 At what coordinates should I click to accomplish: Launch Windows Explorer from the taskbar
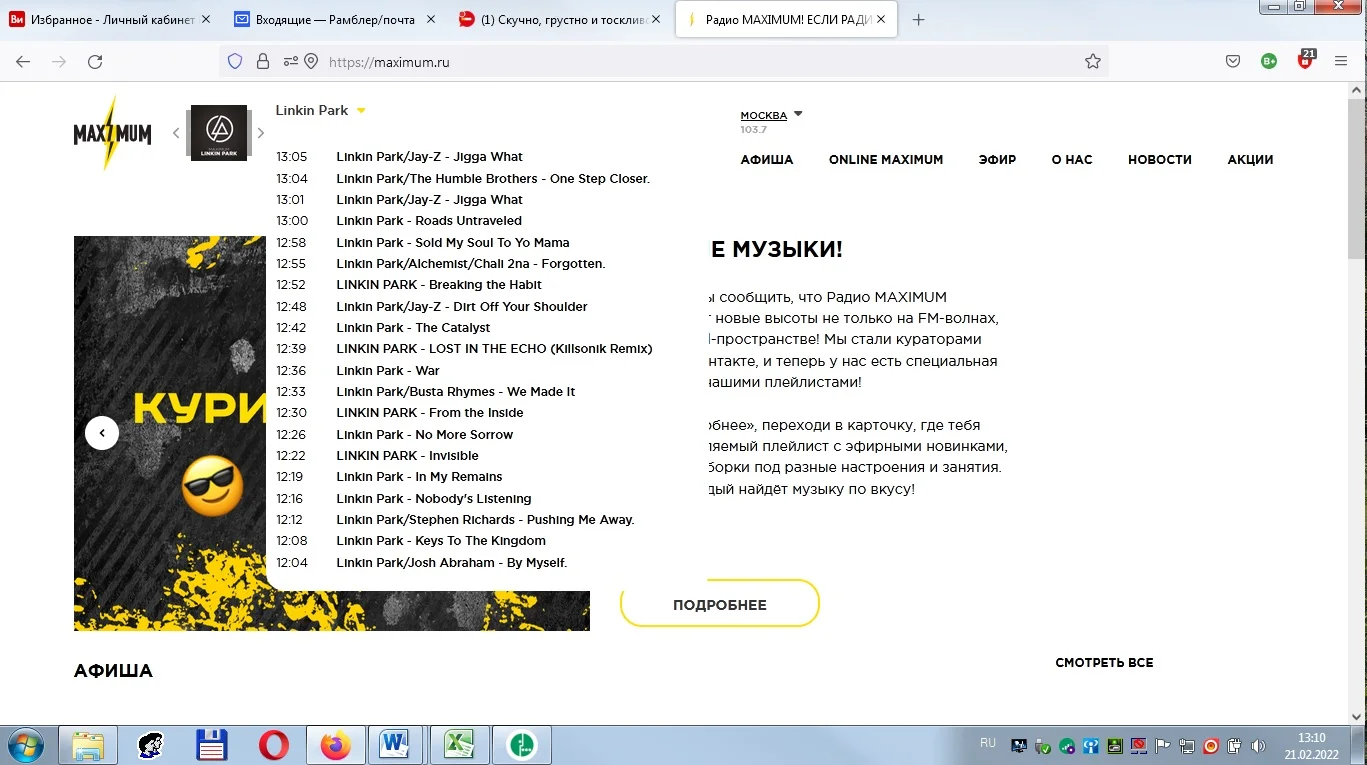(x=88, y=746)
